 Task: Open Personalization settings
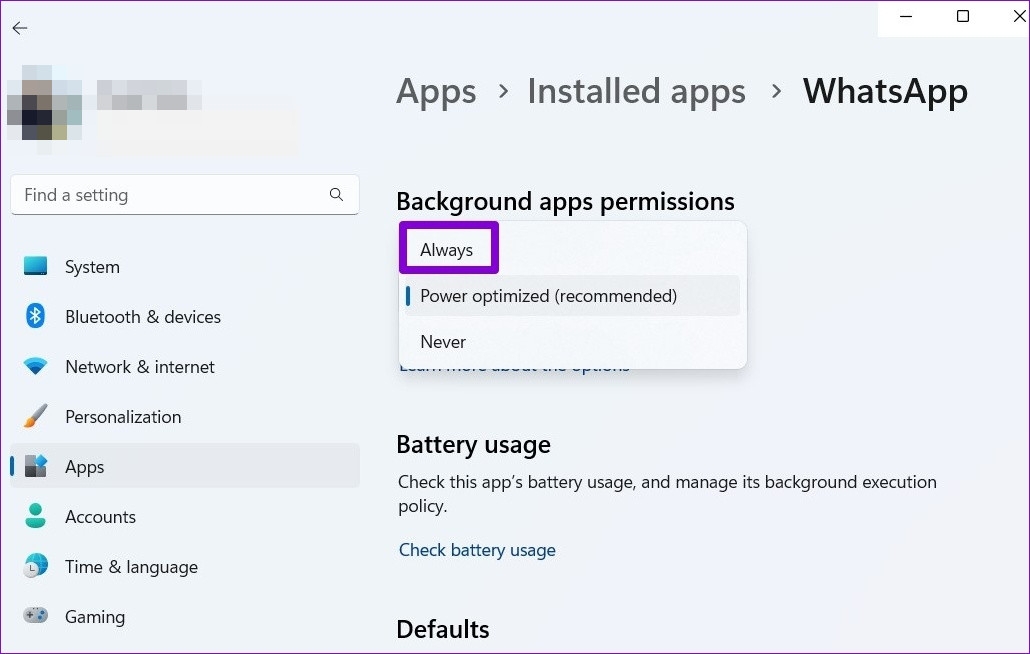point(36,416)
